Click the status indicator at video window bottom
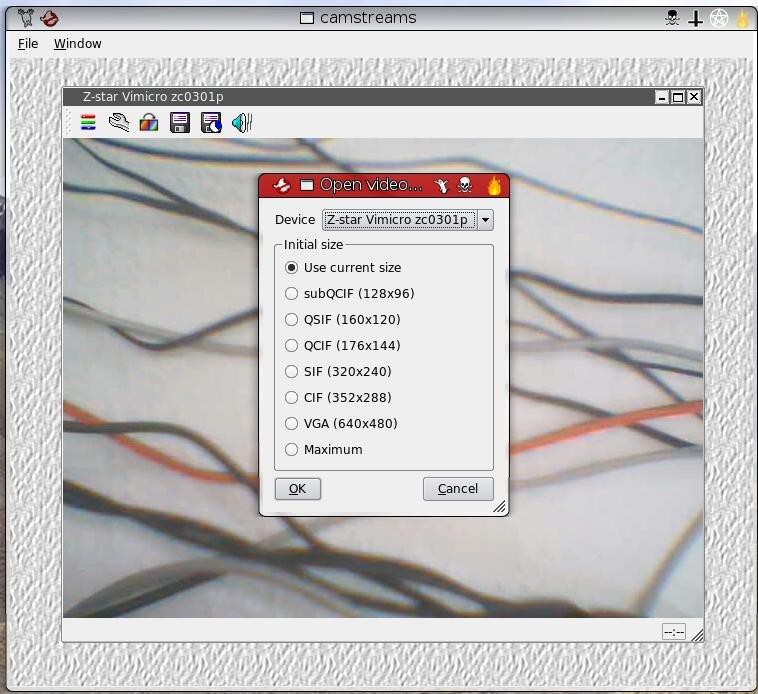The image size is (758, 694). (x=674, y=632)
